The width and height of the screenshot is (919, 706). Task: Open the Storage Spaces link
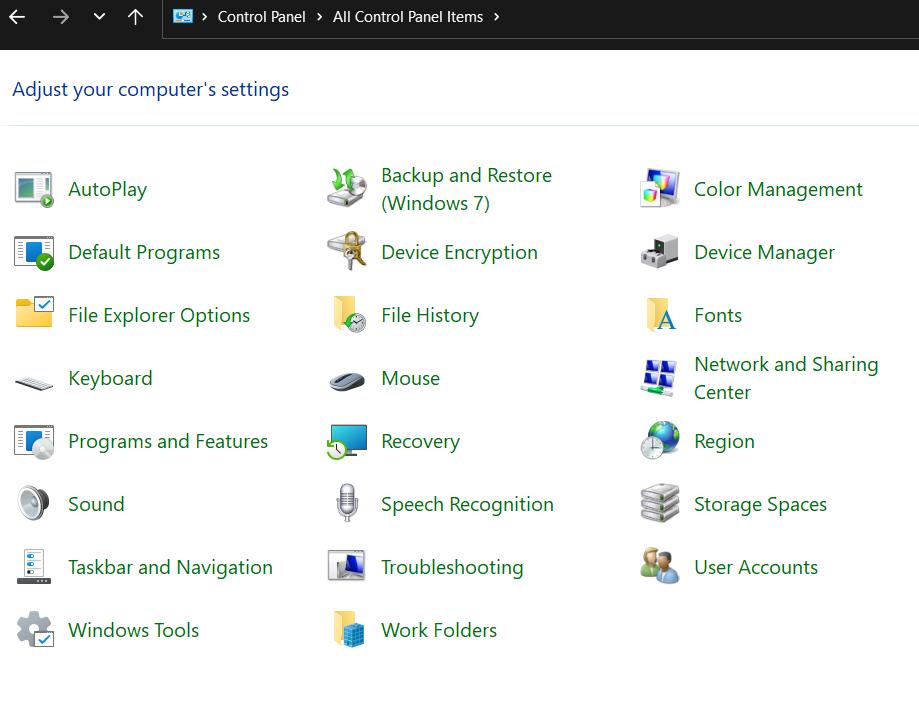pos(760,504)
